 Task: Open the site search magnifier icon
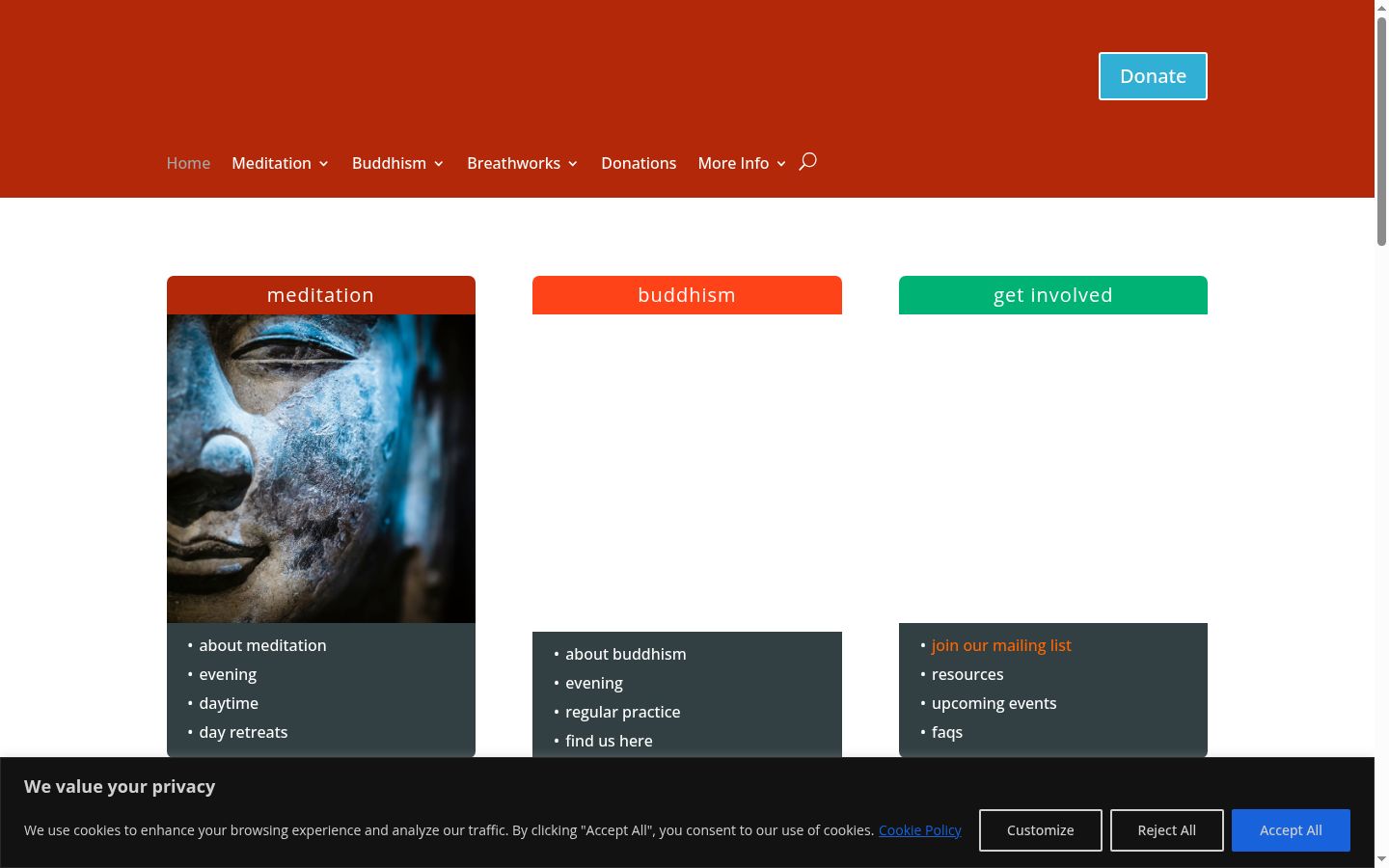point(808,162)
